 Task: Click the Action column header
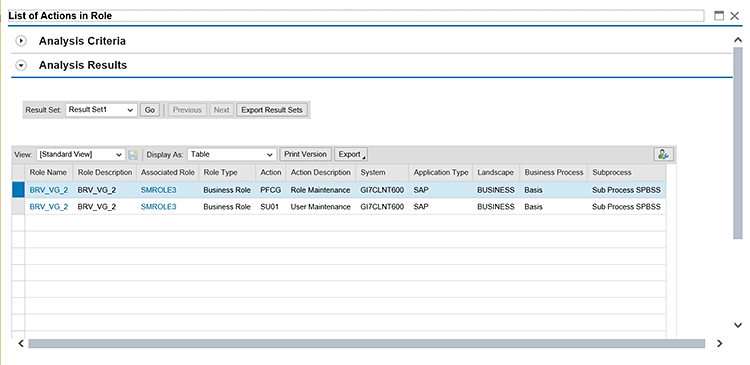[271, 172]
